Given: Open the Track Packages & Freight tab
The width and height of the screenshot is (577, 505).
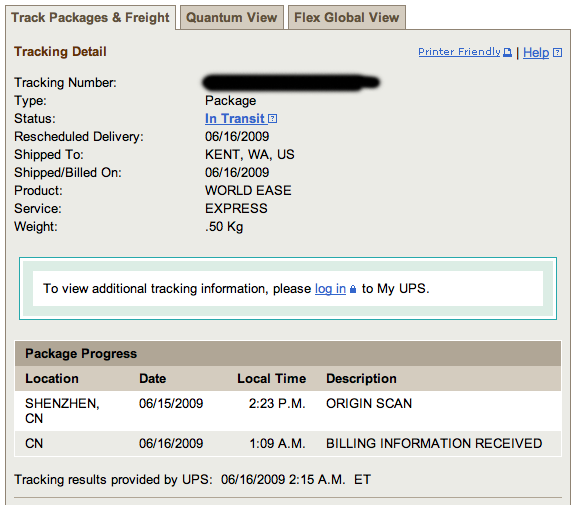Looking at the screenshot, I should pyautogui.click(x=91, y=17).
